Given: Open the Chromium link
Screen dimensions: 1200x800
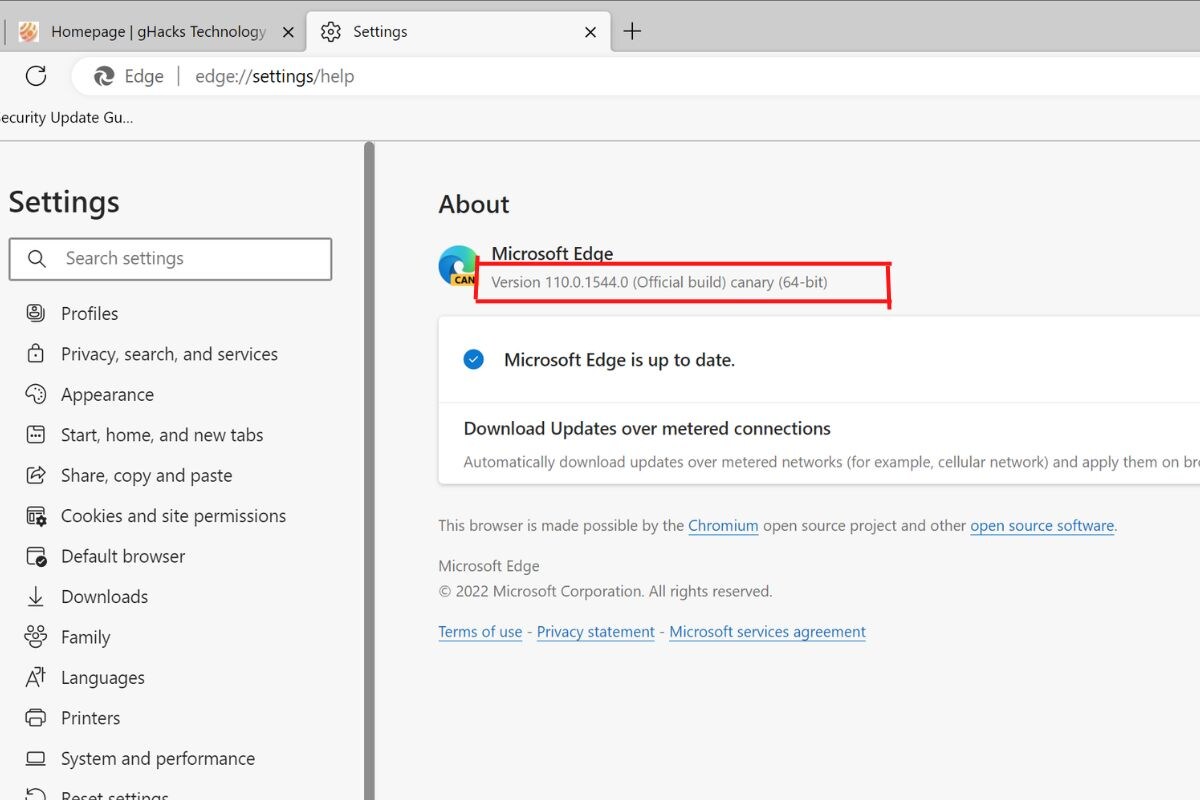Looking at the screenshot, I should (x=723, y=525).
